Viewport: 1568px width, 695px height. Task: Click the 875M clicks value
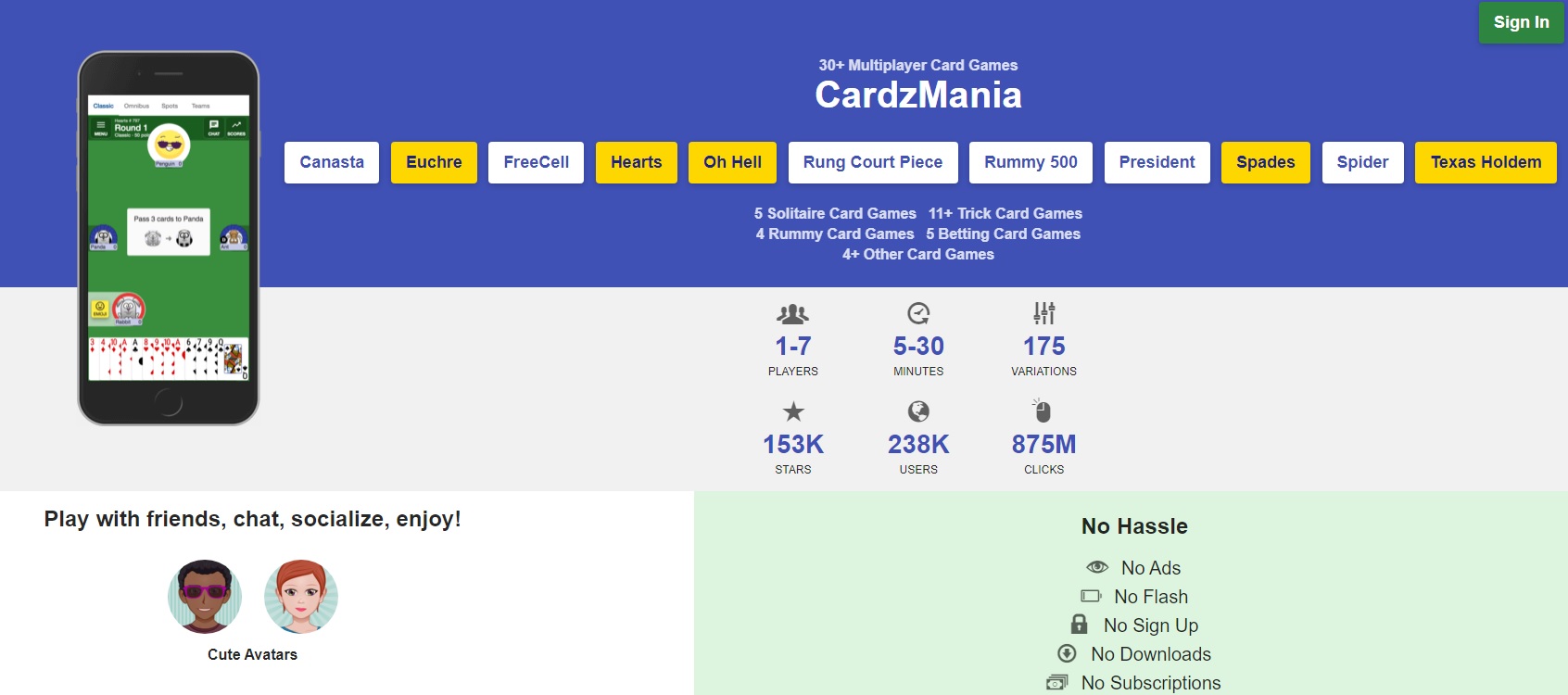click(1044, 445)
